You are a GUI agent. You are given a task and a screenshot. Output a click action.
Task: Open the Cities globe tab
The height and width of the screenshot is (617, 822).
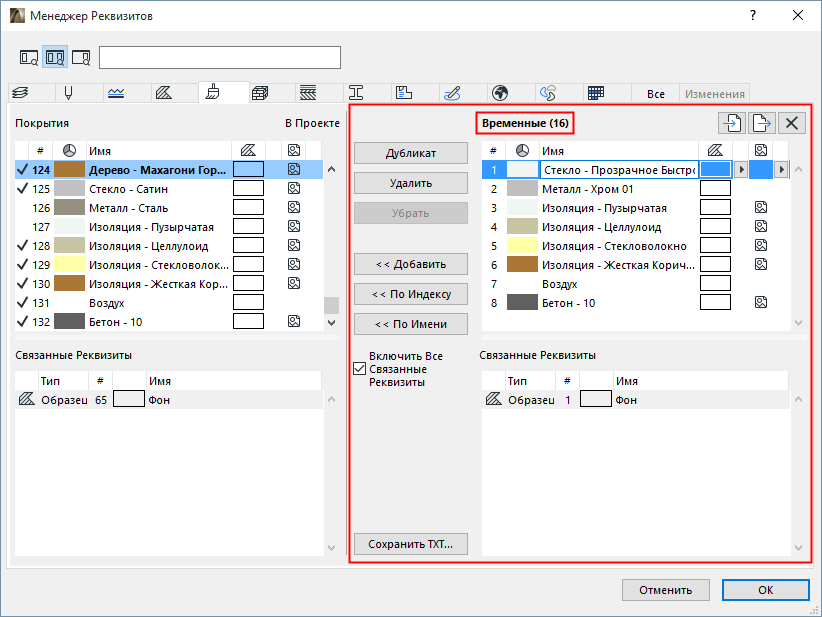click(500, 93)
